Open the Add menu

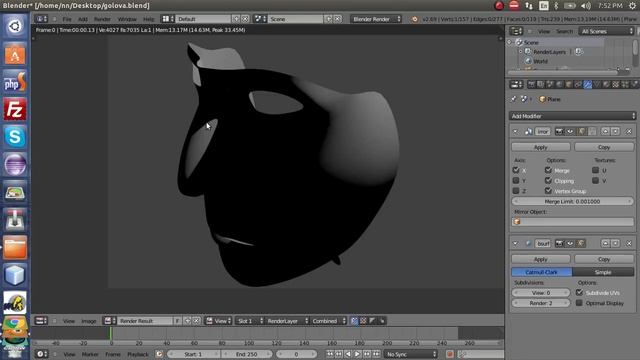83,19
